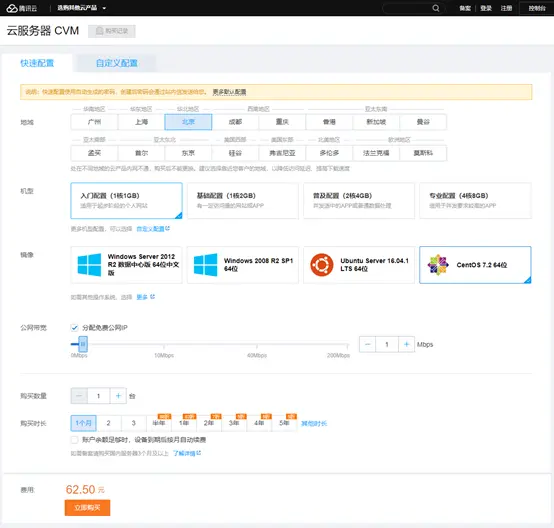The image size is (554, 528).
Task: Select the Ubuntu Server 16.04.1 LTS image
Action: click(359, 265)
